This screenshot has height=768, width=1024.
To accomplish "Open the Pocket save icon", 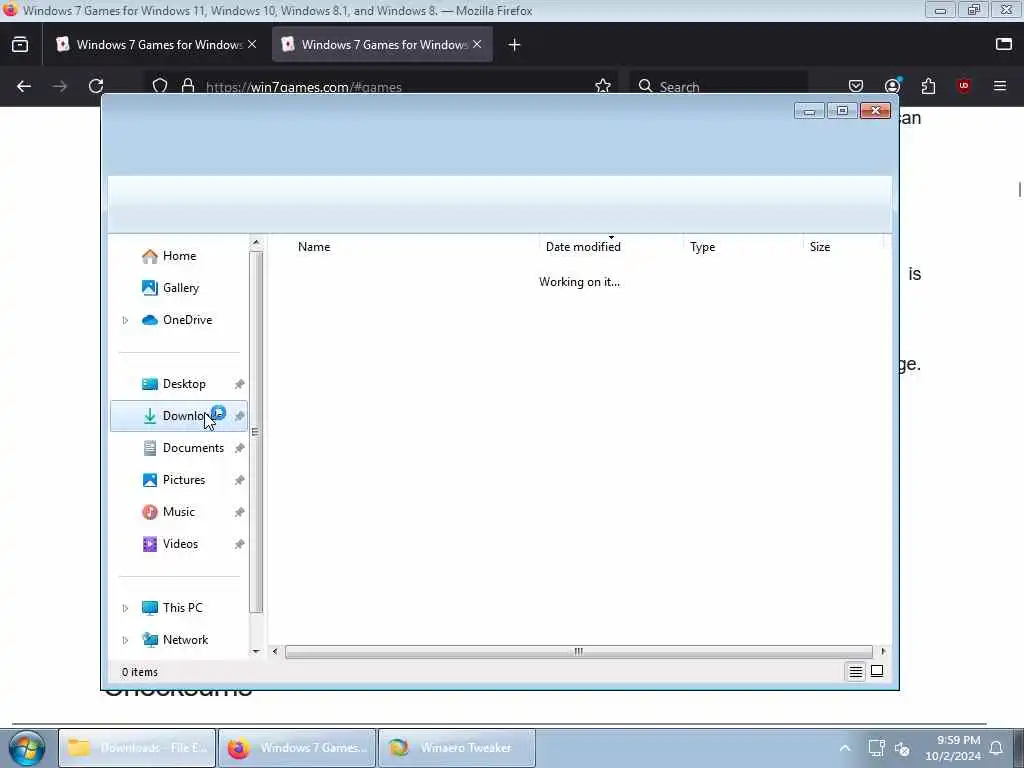I will click(x=856, y=86).
